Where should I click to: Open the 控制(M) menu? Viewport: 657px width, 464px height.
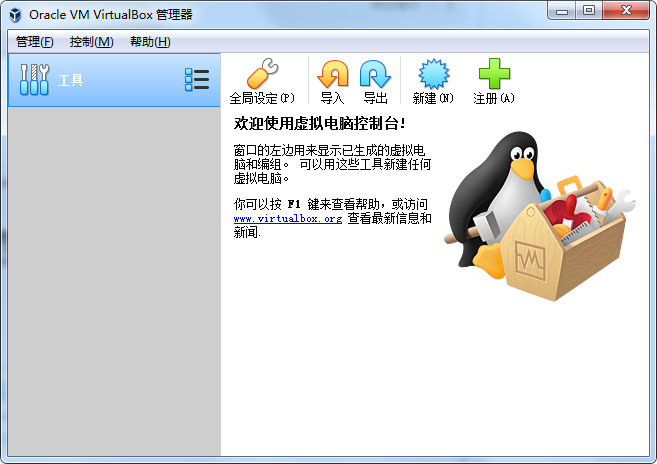coord(91,42)
